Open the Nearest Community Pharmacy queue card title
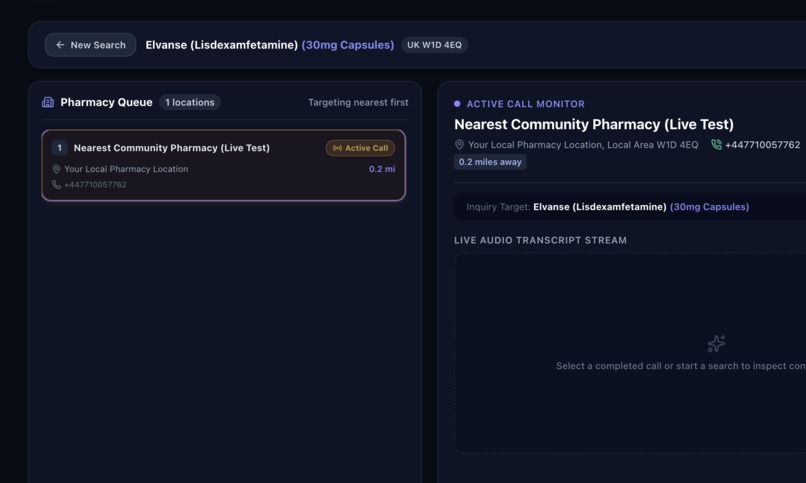The image size is (806, 483). pyautogui.click(x=172, y=148)
